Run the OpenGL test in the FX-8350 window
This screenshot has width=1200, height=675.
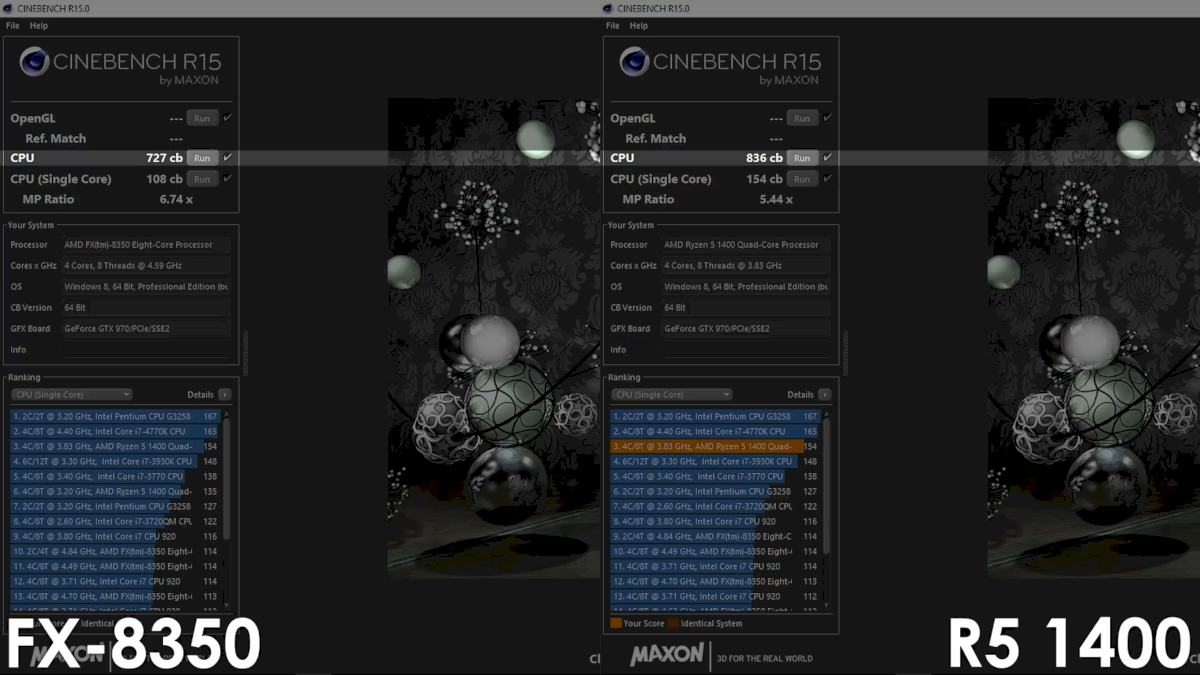202,118
